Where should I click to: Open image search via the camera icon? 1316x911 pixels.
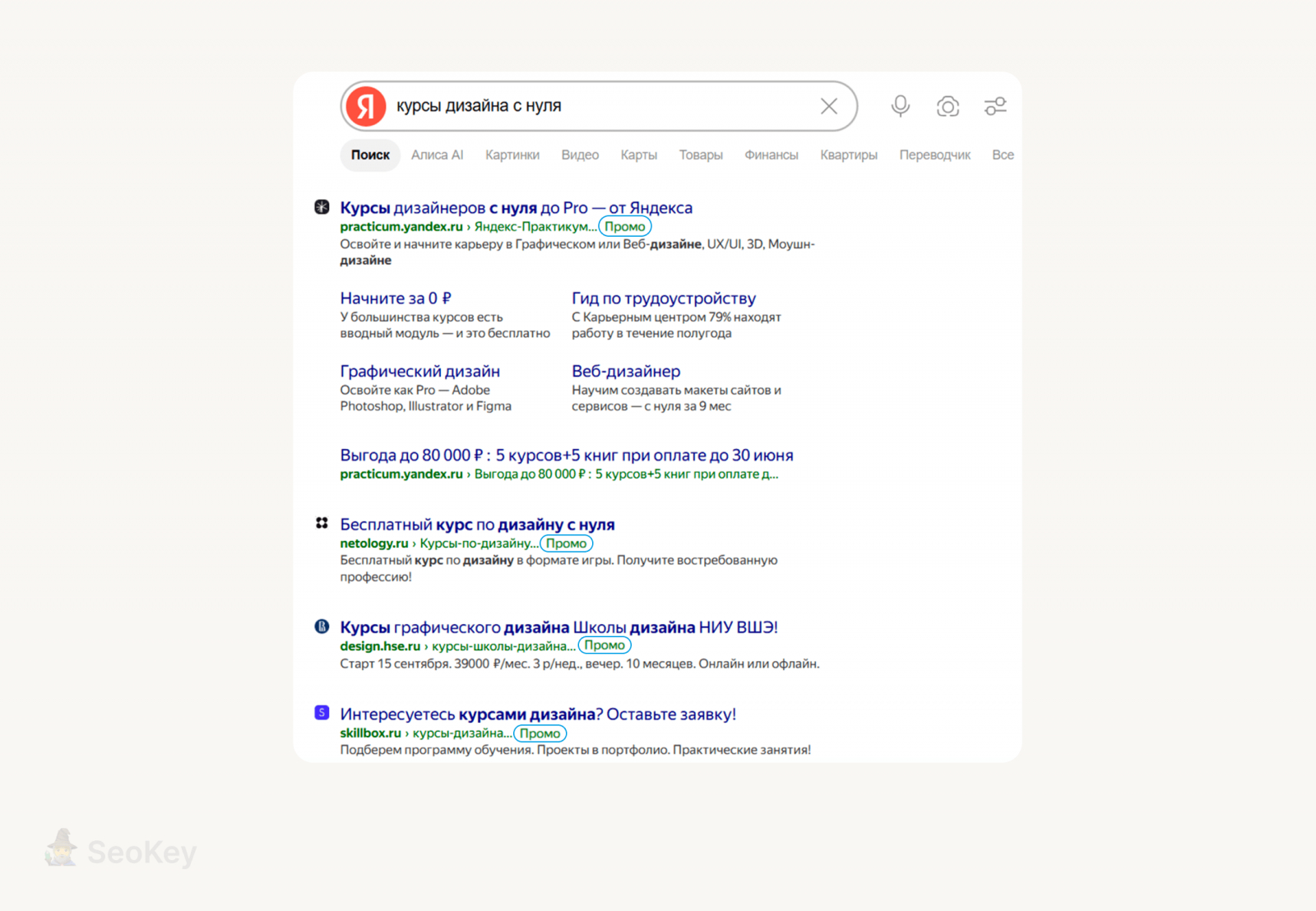[x=948, y=106]
